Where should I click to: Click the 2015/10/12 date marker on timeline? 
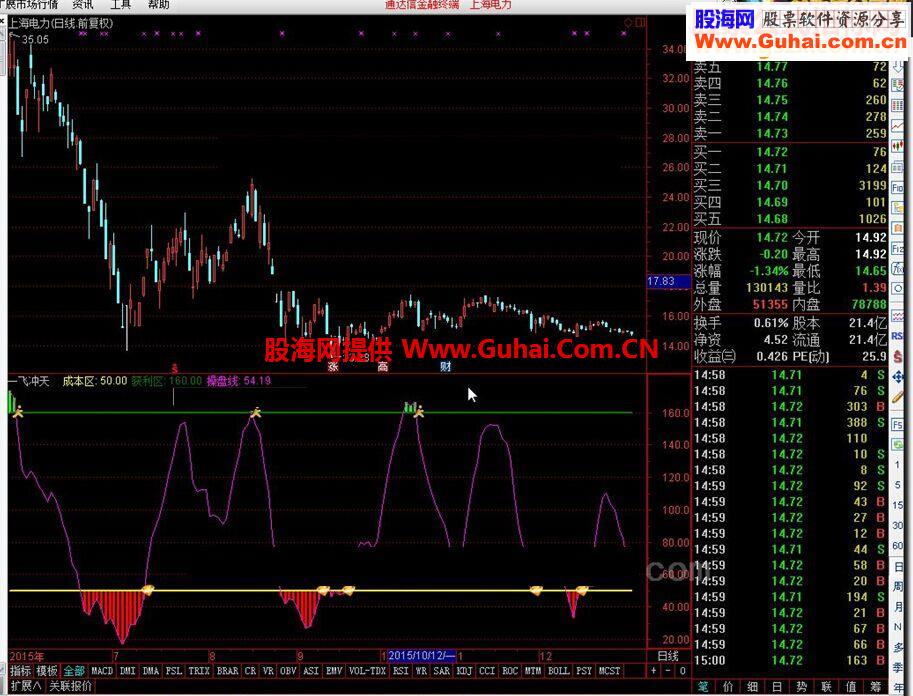422,656
